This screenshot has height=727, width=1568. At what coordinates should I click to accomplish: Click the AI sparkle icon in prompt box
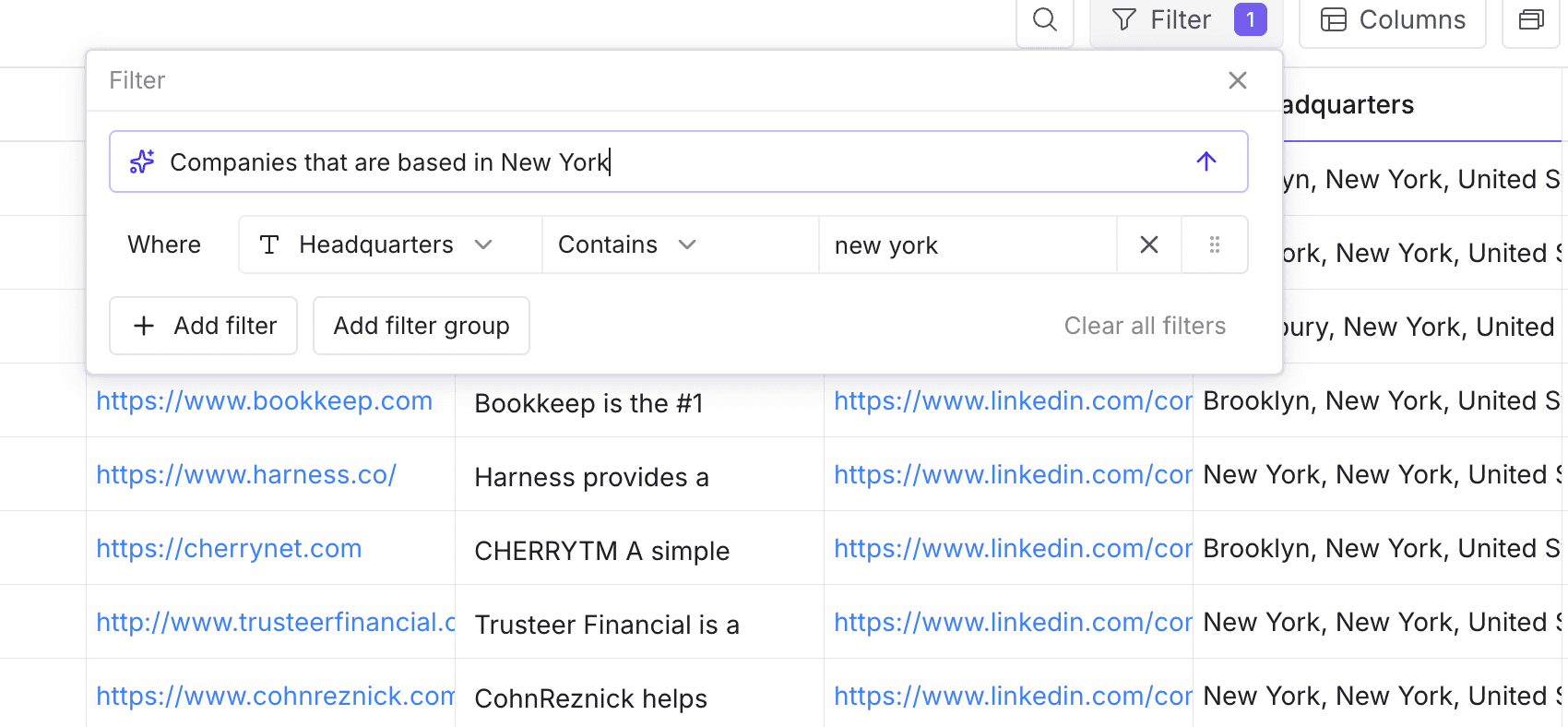pyautogui.click(x=142, y=161)
